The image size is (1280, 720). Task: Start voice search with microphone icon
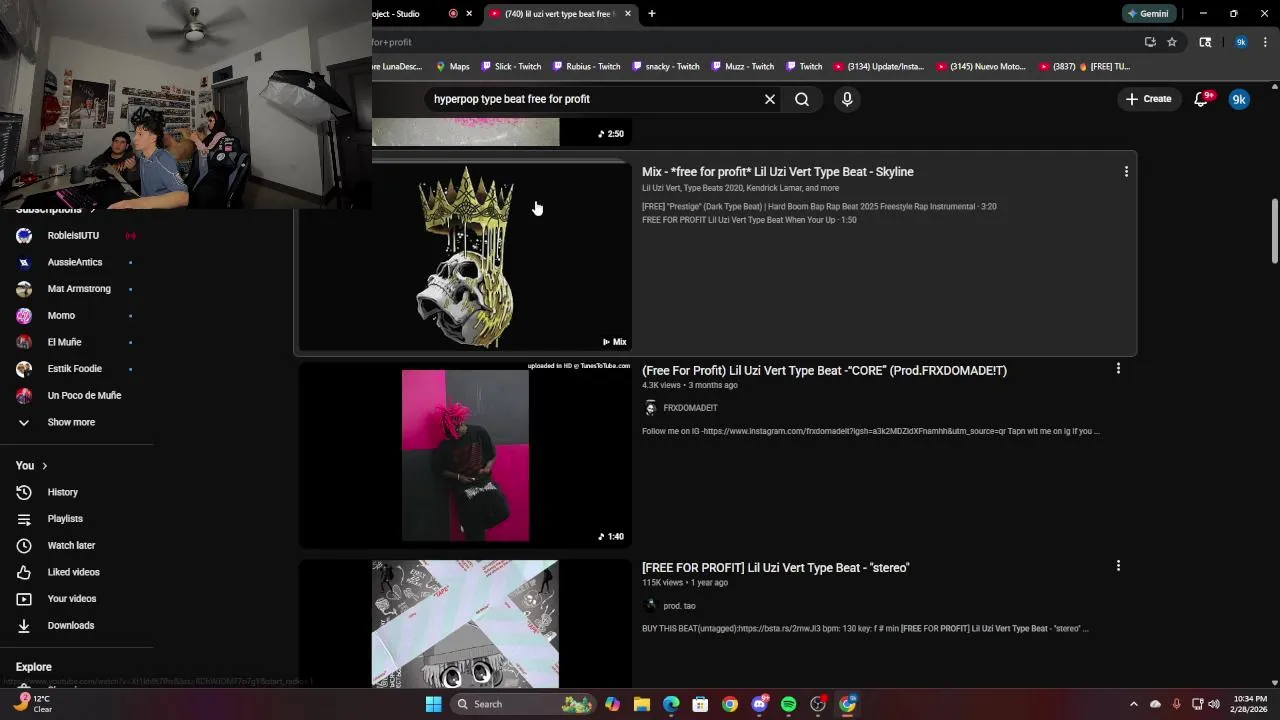(847, 99)
